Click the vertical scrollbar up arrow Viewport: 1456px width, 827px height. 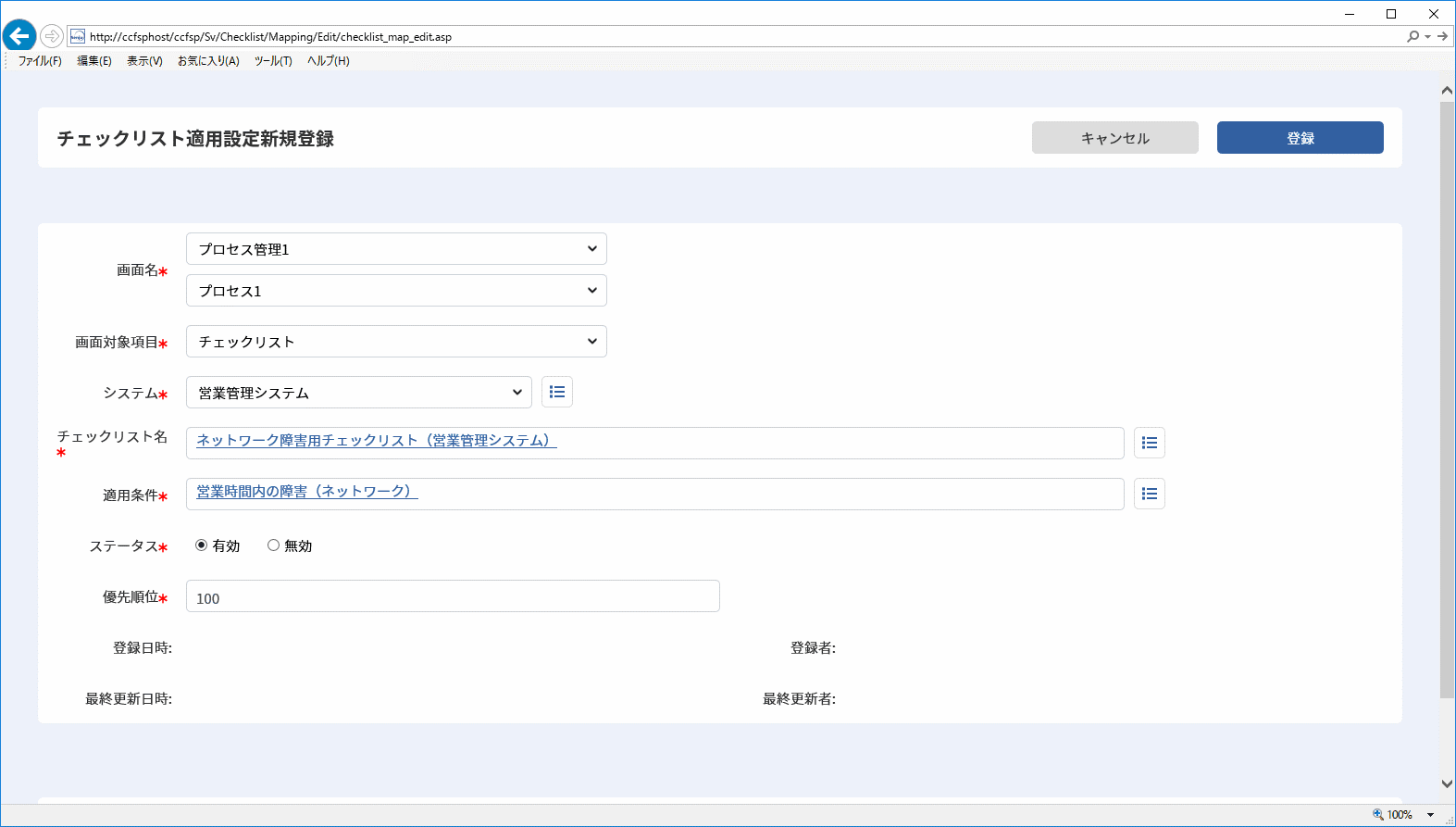pyautogui.click(x=1447, y=91)
